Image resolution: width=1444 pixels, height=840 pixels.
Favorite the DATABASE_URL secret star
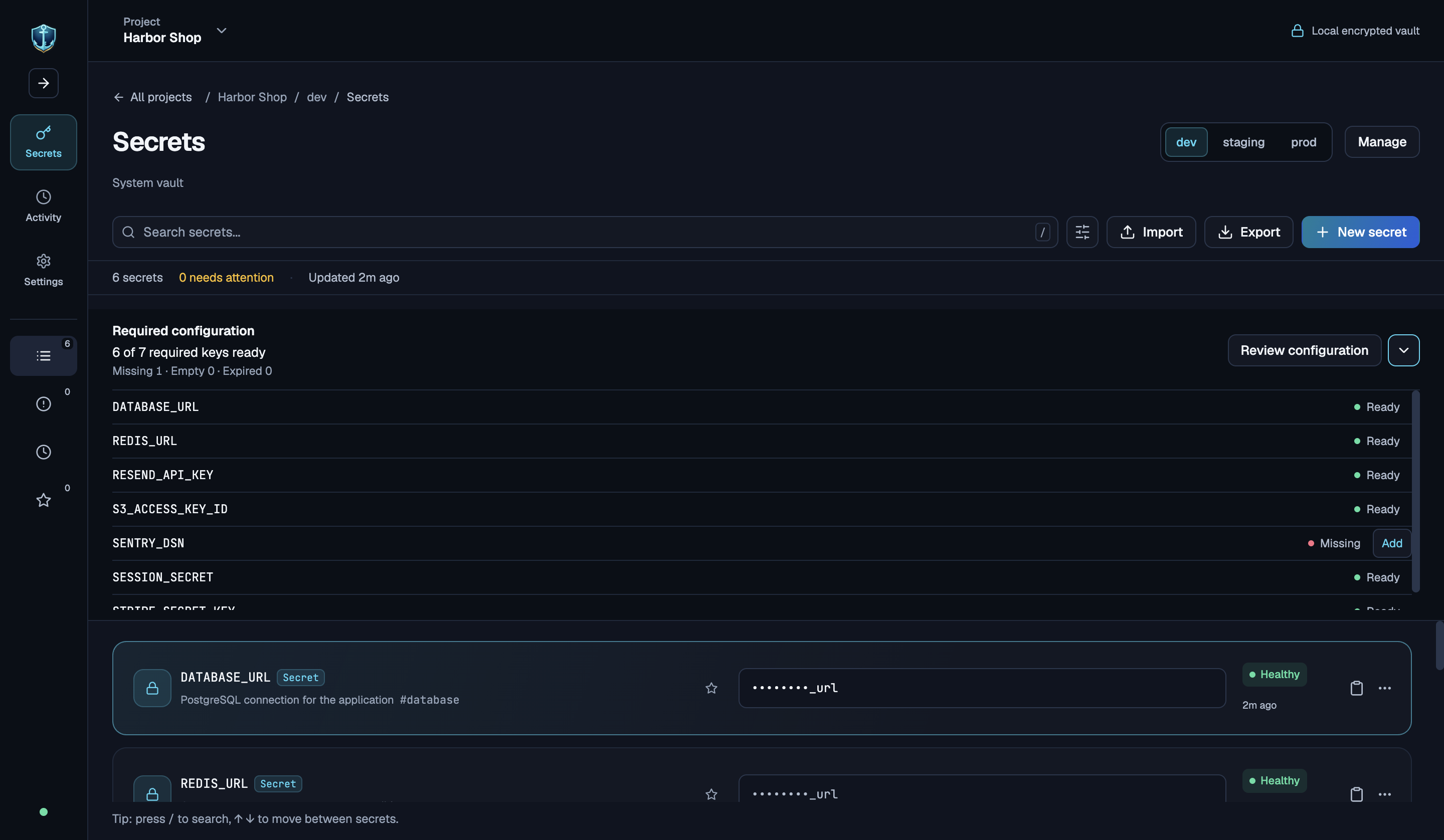(x=711, y=688)
